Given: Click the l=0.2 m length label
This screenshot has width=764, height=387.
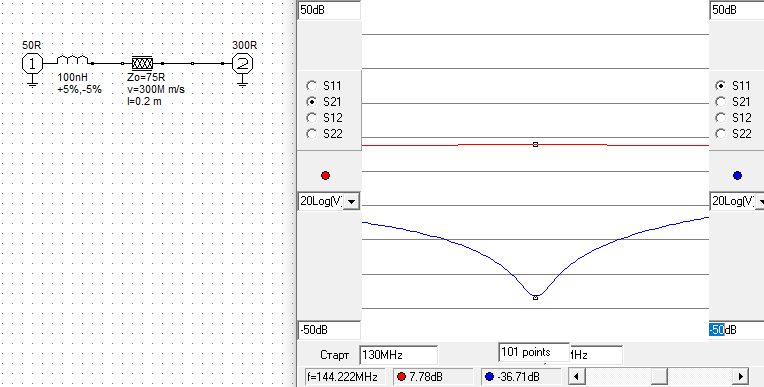Looking at the screenshot, I should pyautogui.click(x=144, y=101).
